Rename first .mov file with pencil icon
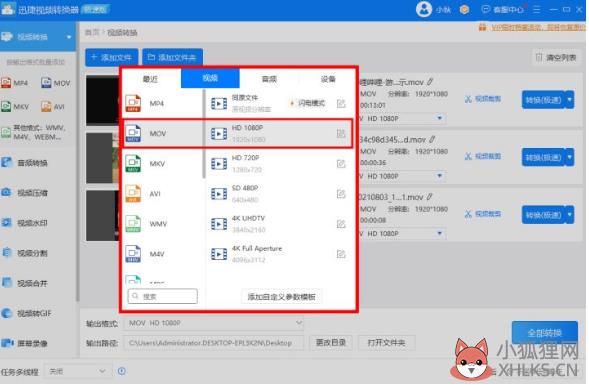Screen dimensions: 589x386 tap(430, 81)
